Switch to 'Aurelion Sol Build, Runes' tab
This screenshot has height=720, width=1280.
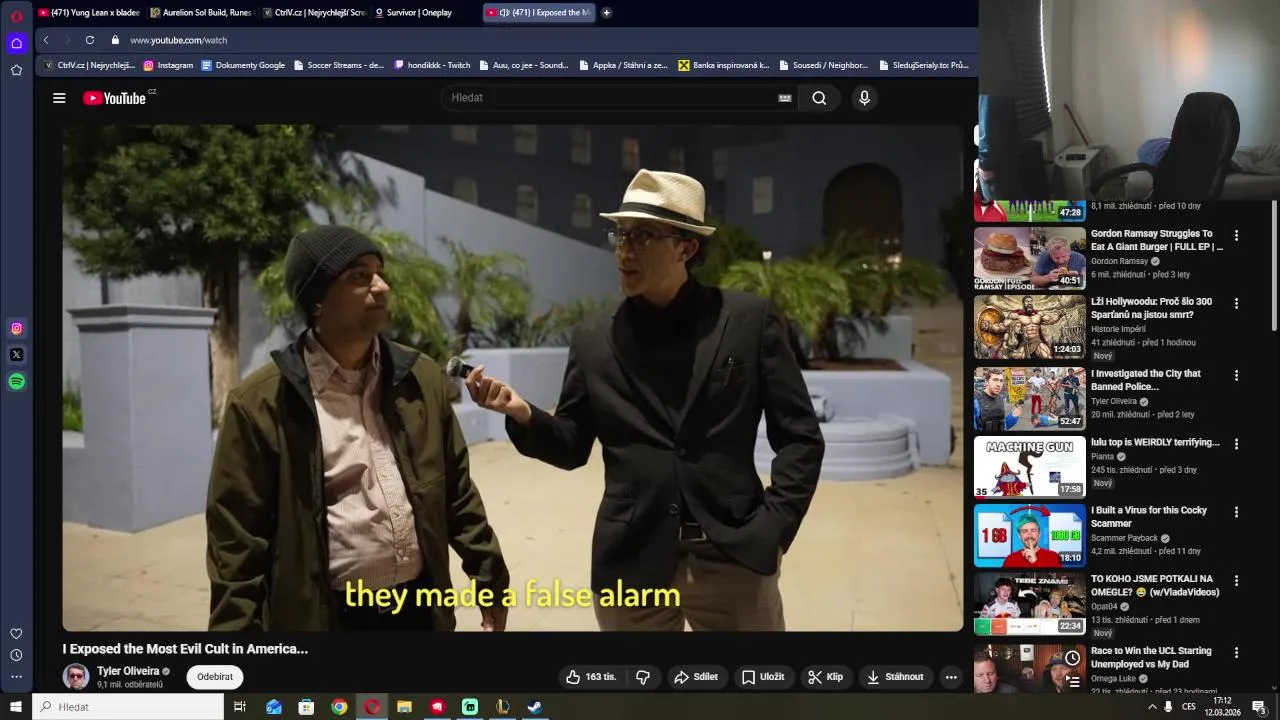coord(201,13)
